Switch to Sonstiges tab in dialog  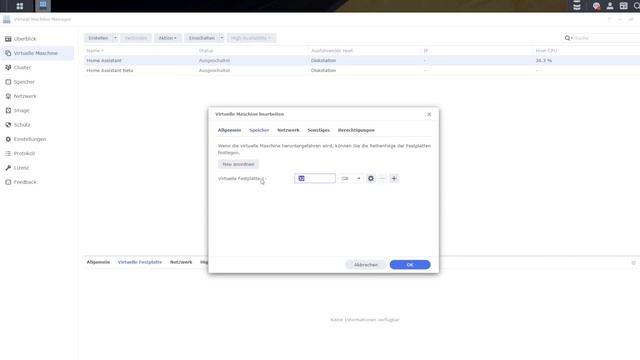[x=318, y=130]
